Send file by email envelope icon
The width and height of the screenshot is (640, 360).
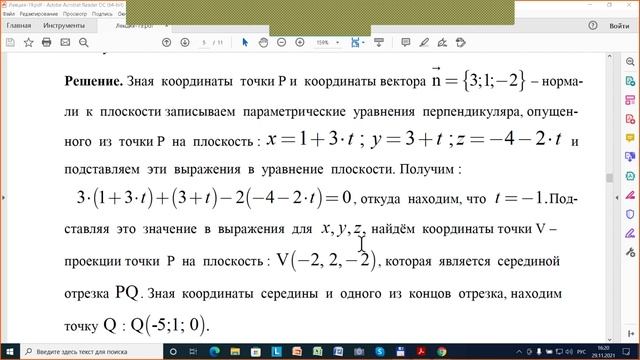pyautogui.click(x=65, y=42)
